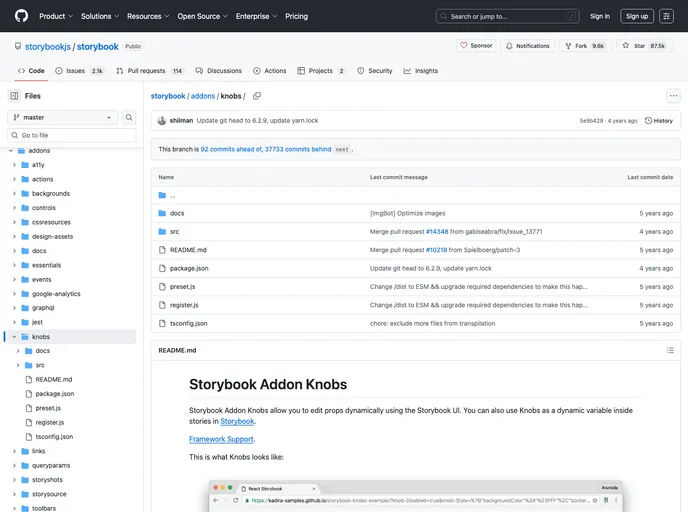The height and width of the screenshot is (512, 688).
Task: Open README outline list icon
Action: click(x=670, y=350)
